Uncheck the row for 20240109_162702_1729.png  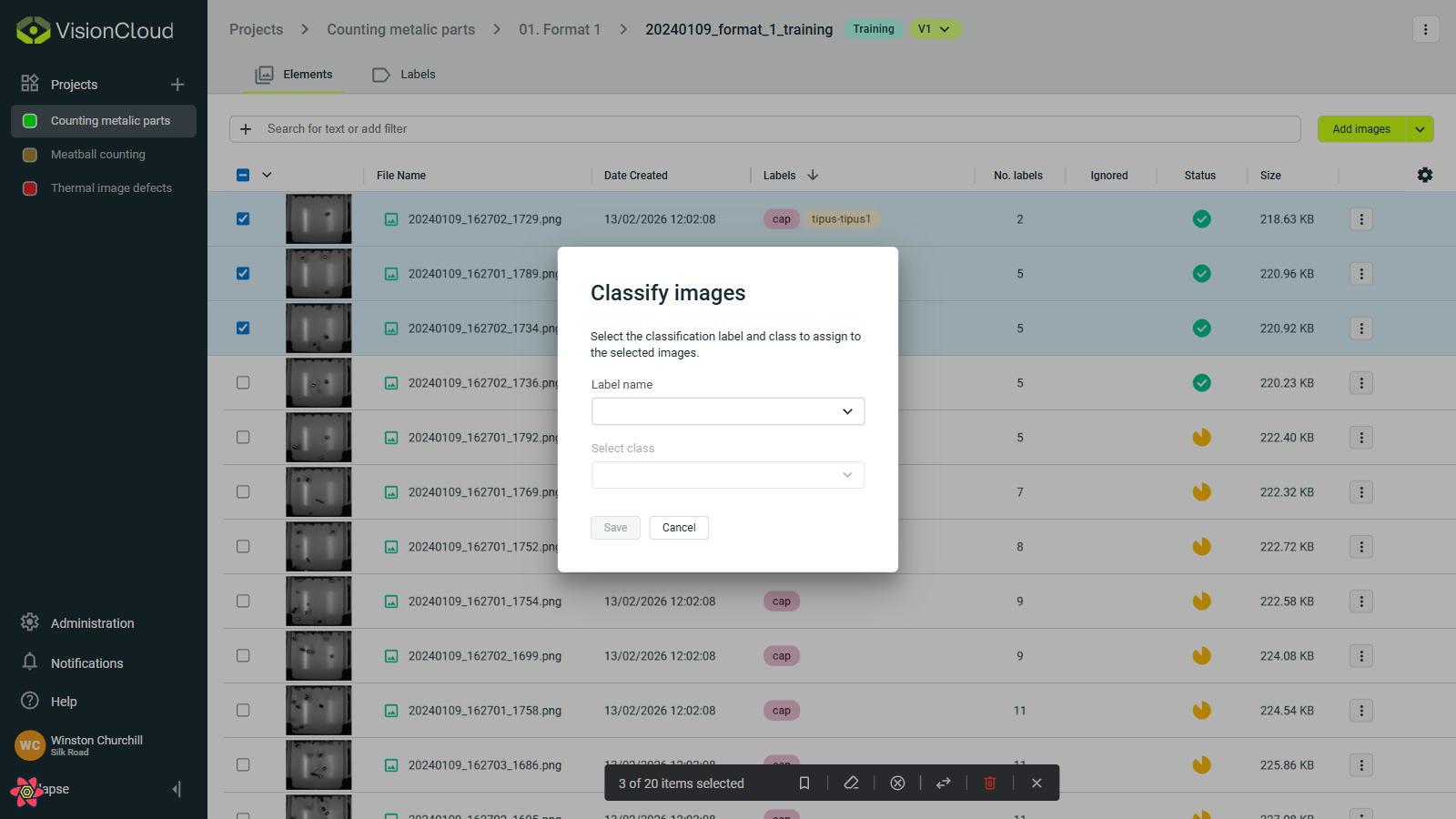pyautogui.click(x=242, y=218)
